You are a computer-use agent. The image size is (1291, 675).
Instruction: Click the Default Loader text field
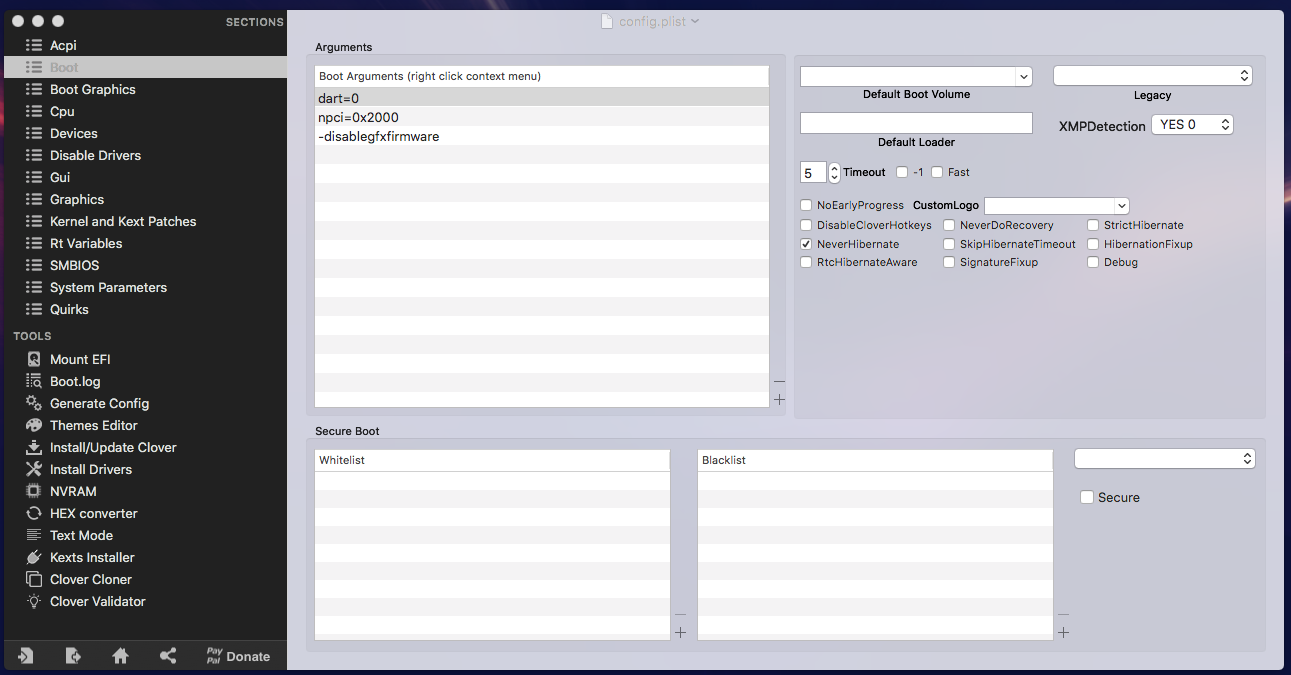pyautogui.click(x=916, y=123)
